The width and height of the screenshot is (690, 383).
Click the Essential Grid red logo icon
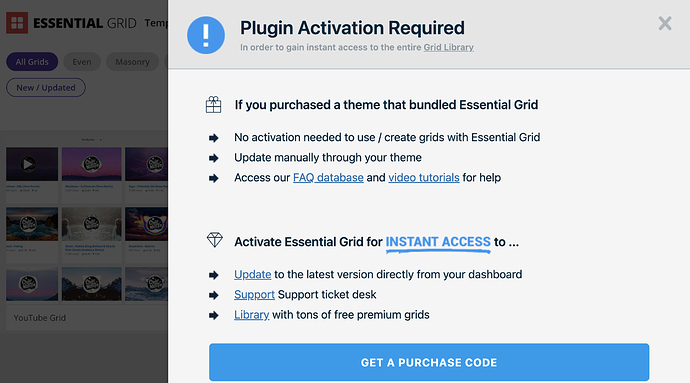[17, 23]
